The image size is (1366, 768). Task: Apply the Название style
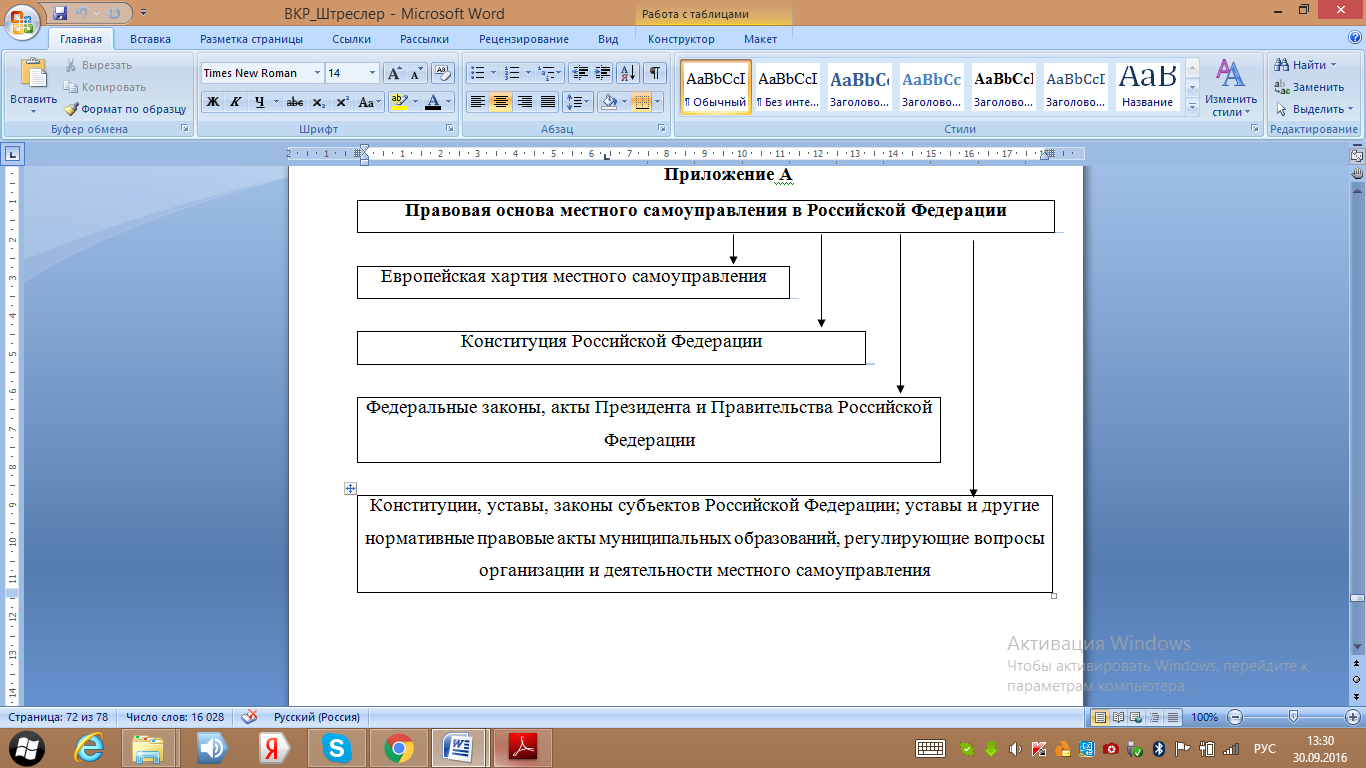point(1147,87)
